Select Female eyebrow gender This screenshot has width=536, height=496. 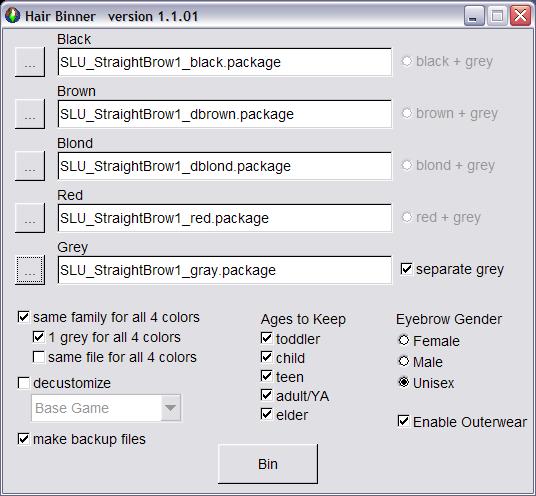coord(404,340)
